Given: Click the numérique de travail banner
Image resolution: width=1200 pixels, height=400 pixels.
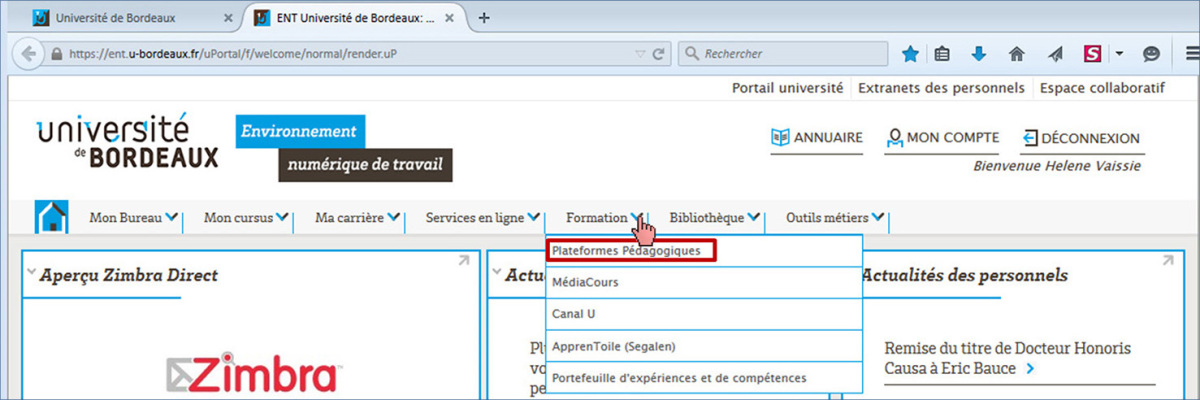Looking at the screenshot, I should point(364,165).
